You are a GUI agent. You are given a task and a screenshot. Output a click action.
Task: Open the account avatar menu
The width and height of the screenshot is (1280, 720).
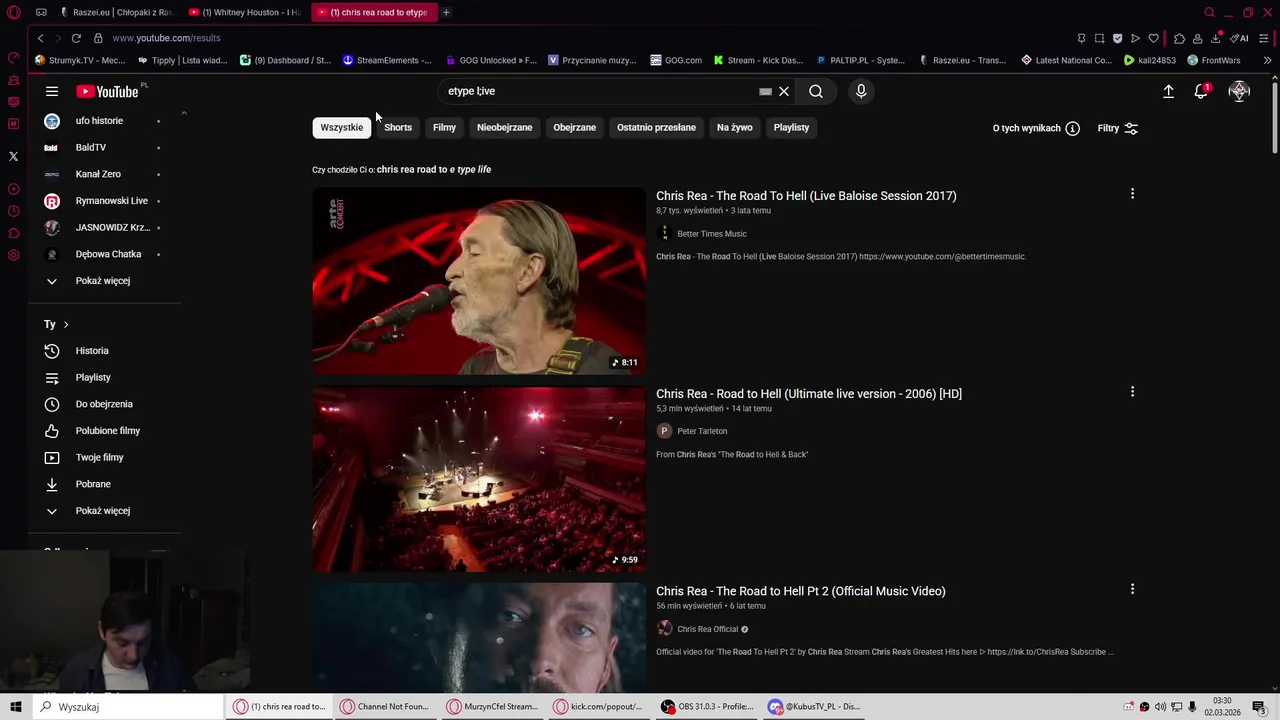coord(1239,91)
